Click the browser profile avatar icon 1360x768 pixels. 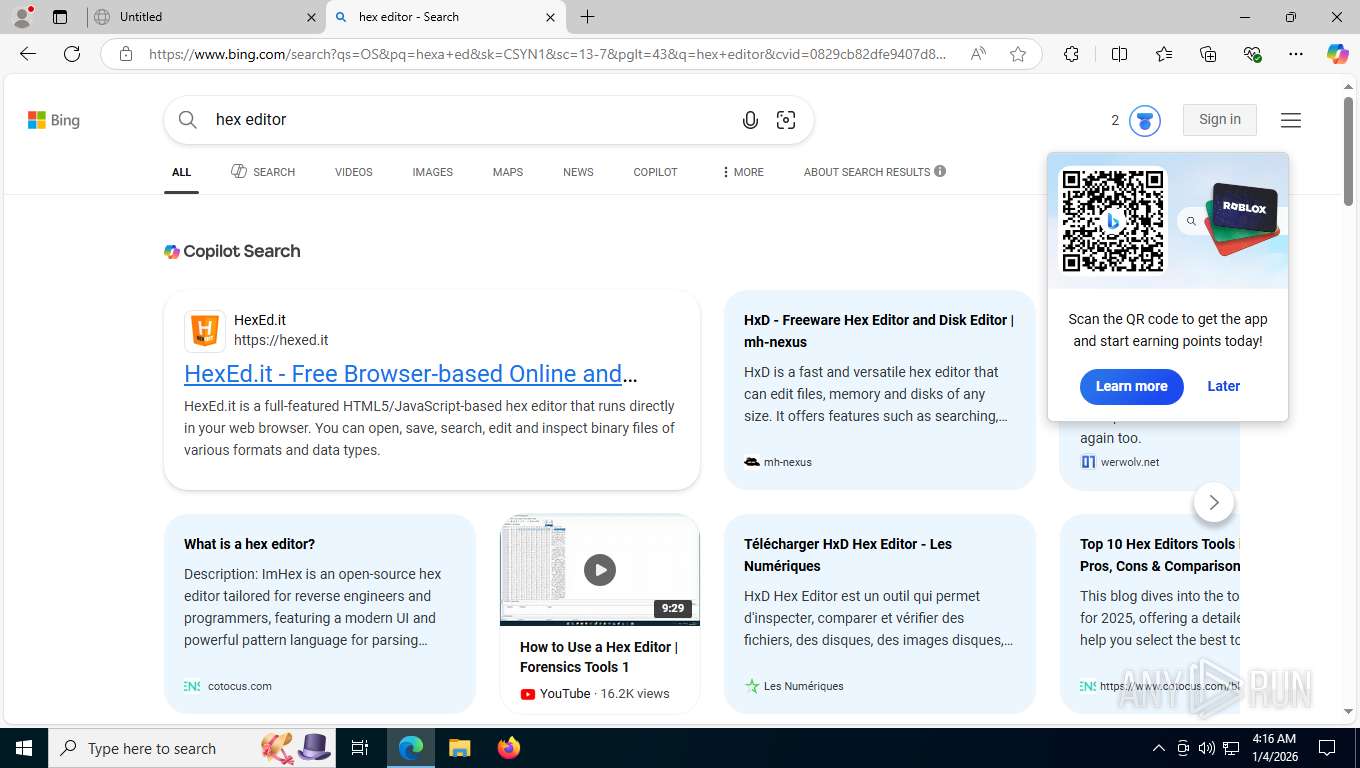(22, 16)
